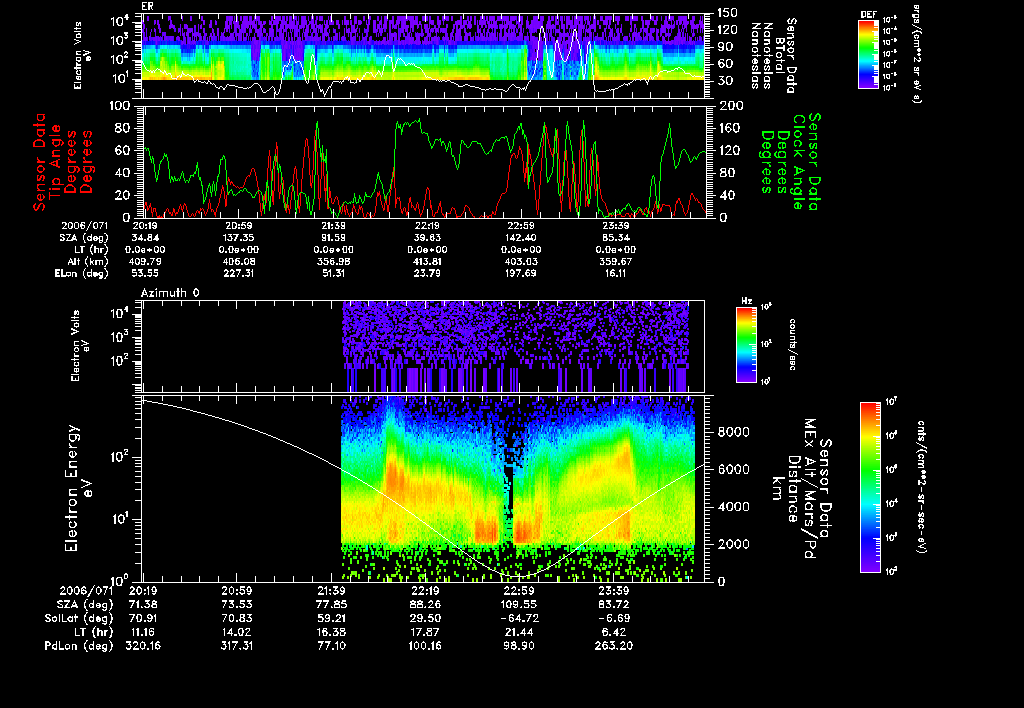Click the 'counts/sec' units label
The width and height of the screenshot is (1024, 708).
coord(792,345)
